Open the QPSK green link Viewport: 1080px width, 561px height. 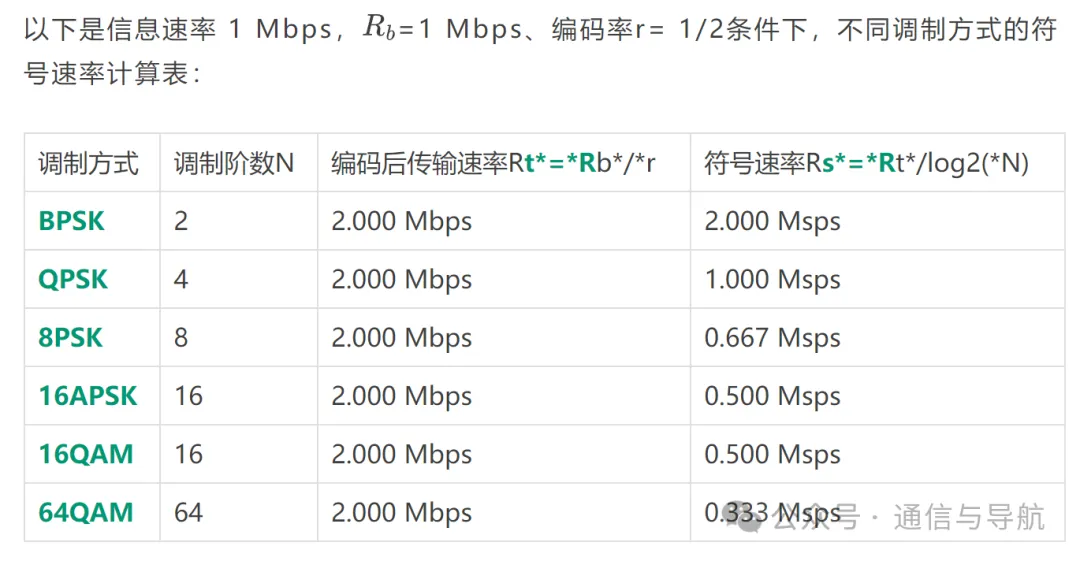pos(72,280)
